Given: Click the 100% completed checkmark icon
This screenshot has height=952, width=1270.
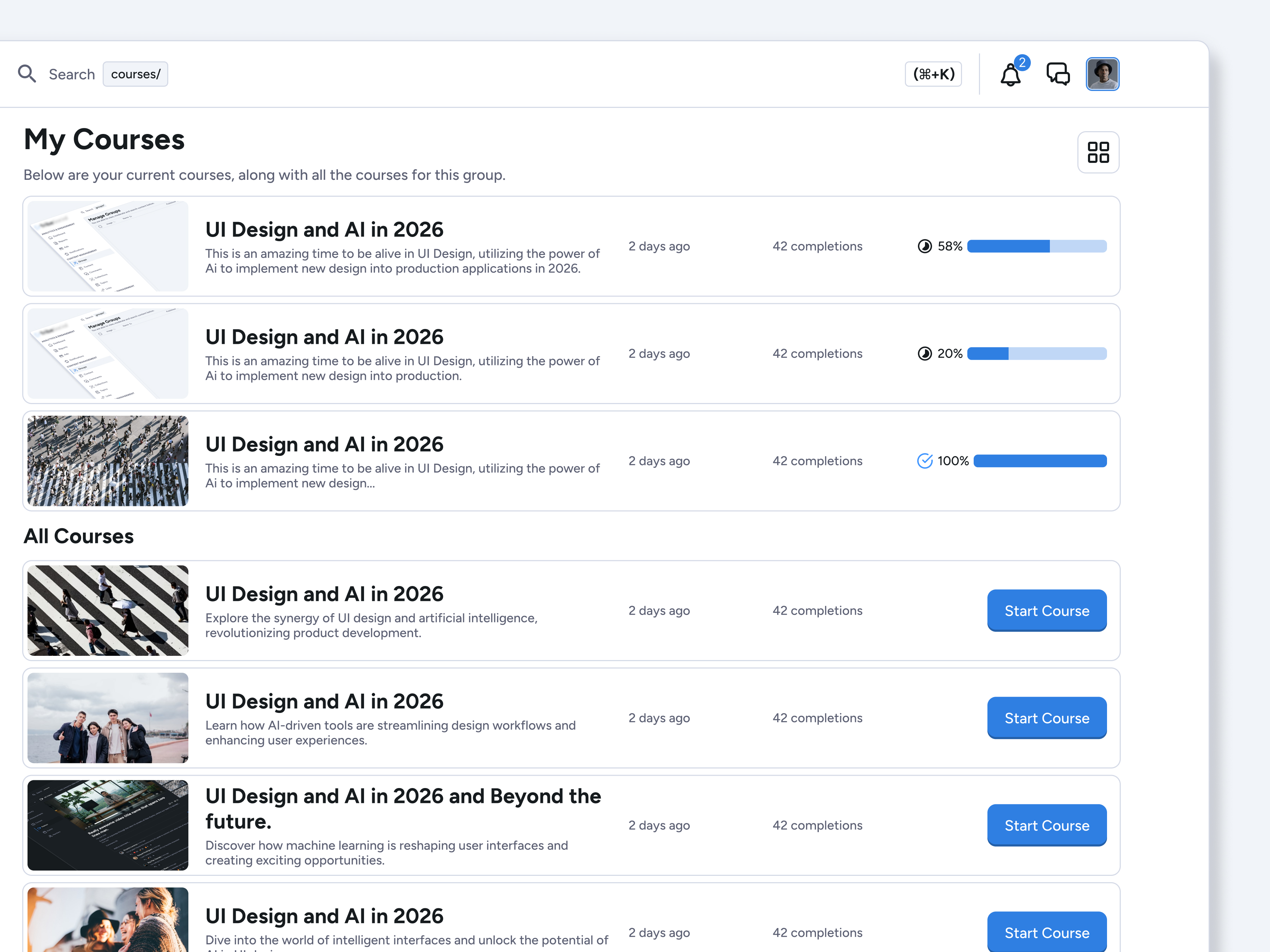Looking at the screenshot, I should point(924,461).
